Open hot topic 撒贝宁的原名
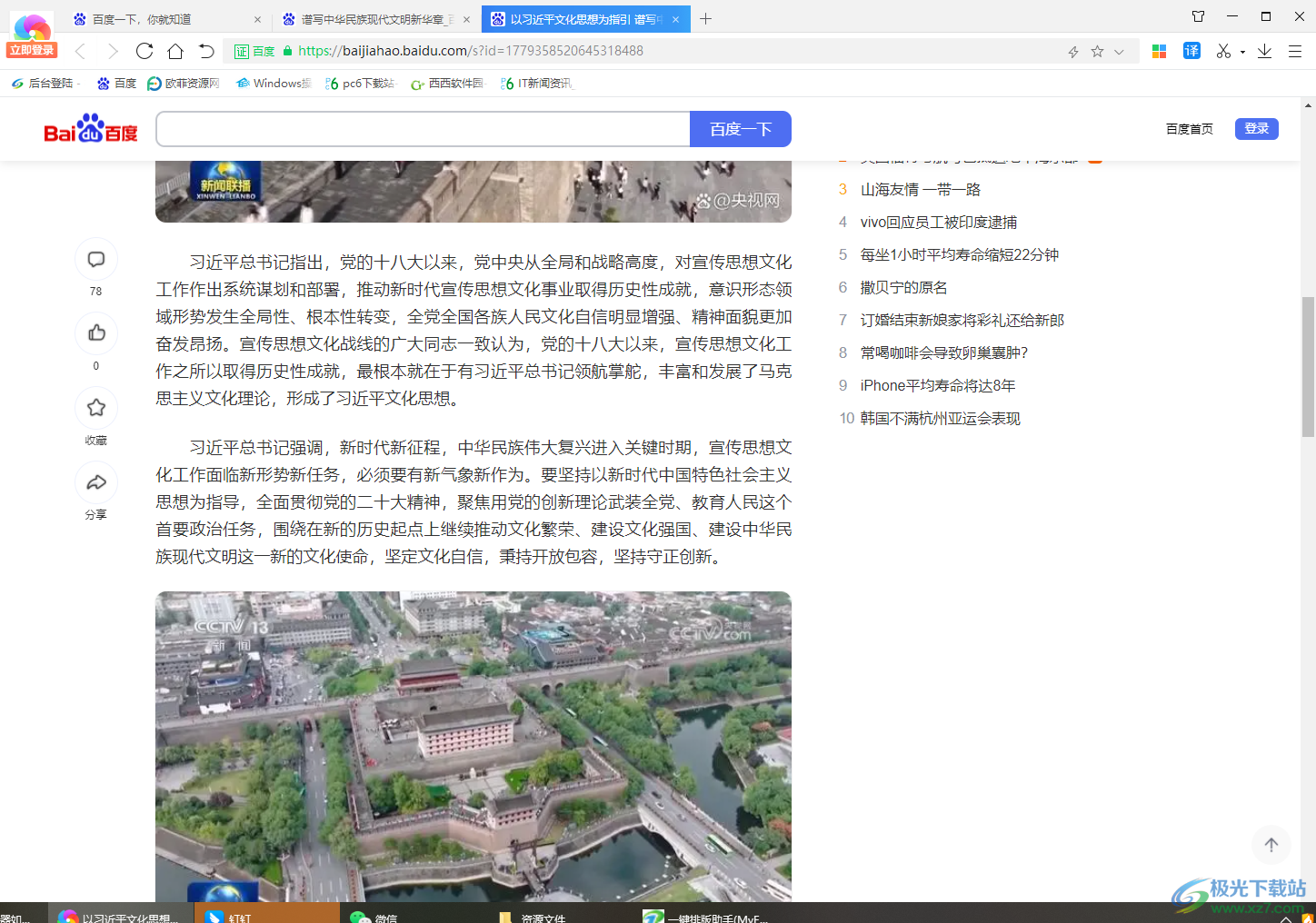 (904, 287)
